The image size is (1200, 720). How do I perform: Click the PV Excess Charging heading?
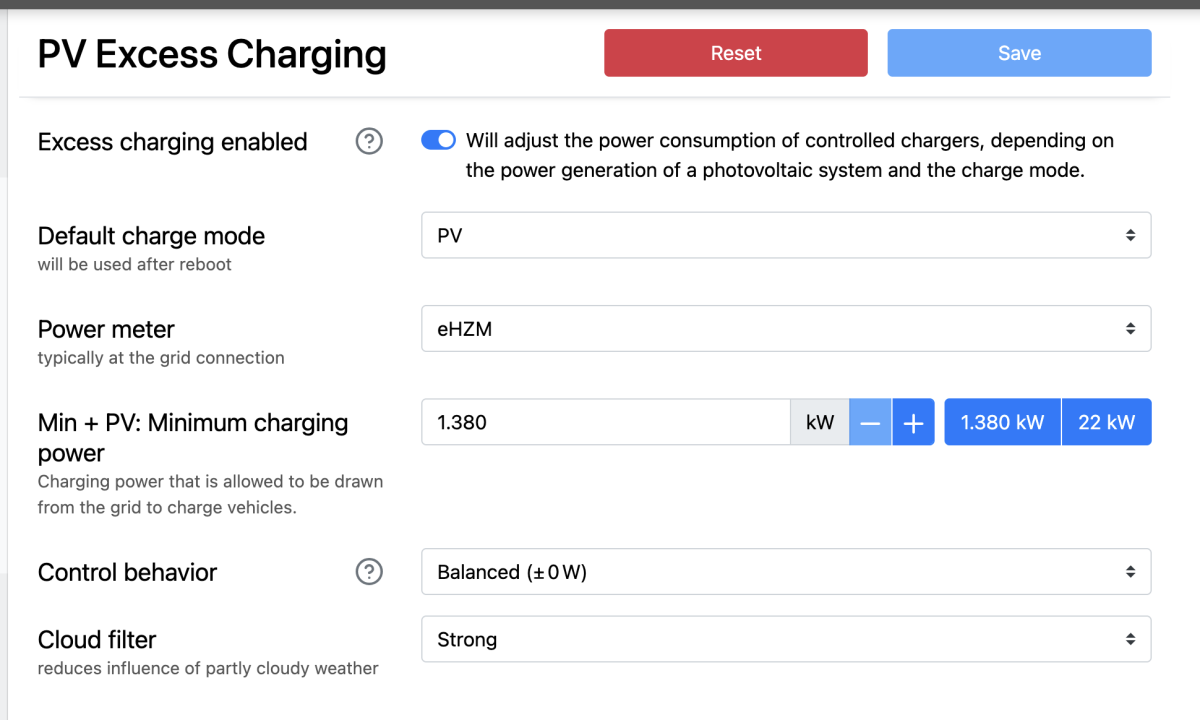(212, 54)
